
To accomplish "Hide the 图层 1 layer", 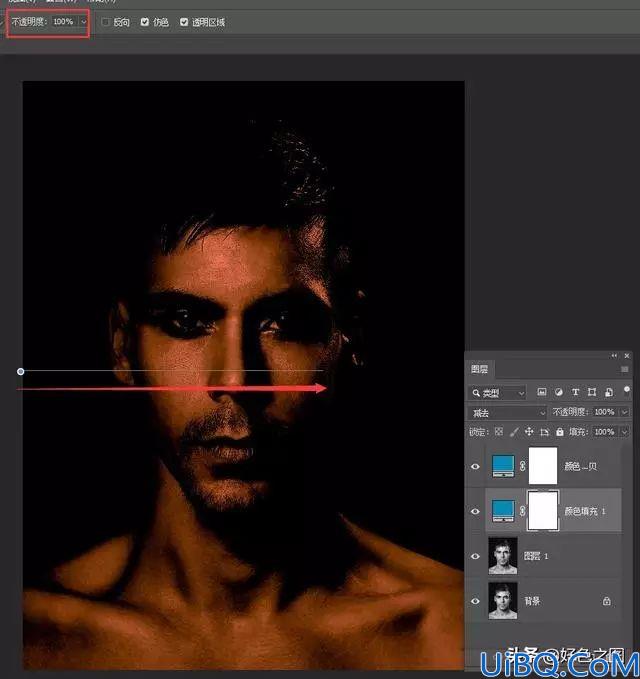I will 475,556.
